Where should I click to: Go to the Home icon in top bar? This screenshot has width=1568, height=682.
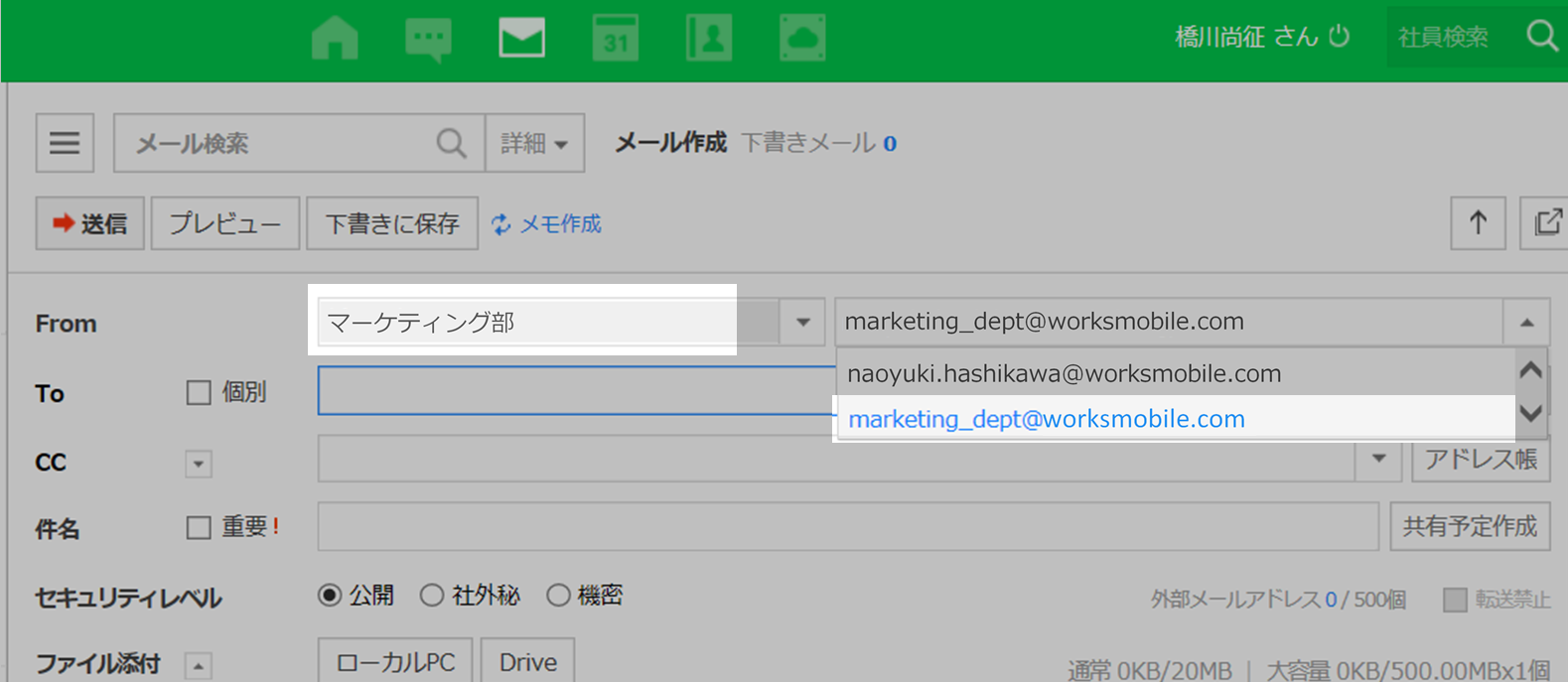335,39
